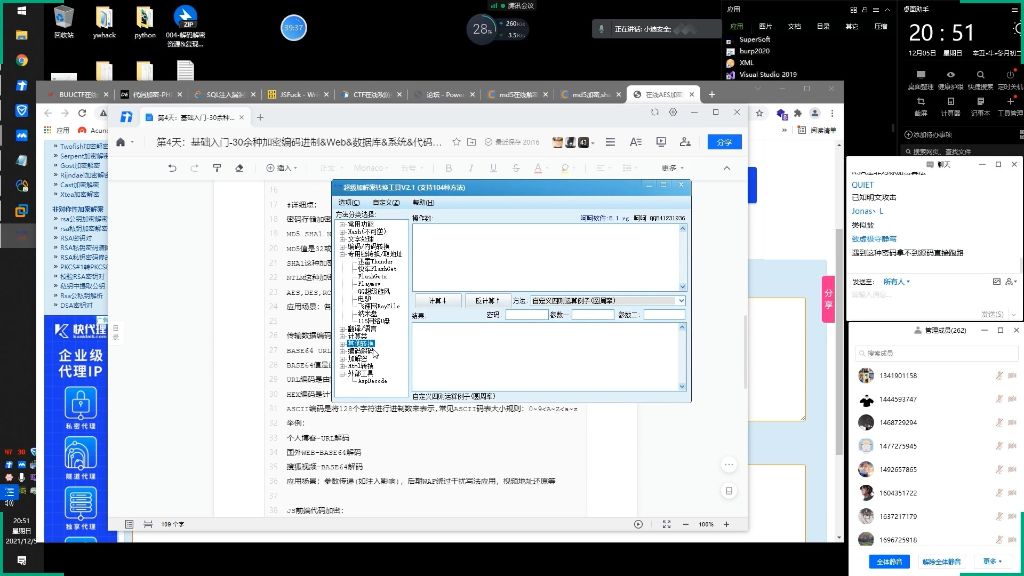Open Chrome from the Windows taskbar
The width and height of the screenshot is (1024, 576).
click(22, 60)
